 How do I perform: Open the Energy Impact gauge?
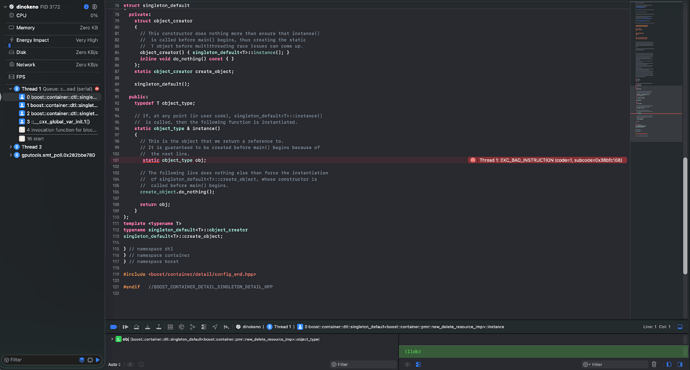tap(53, 40)
